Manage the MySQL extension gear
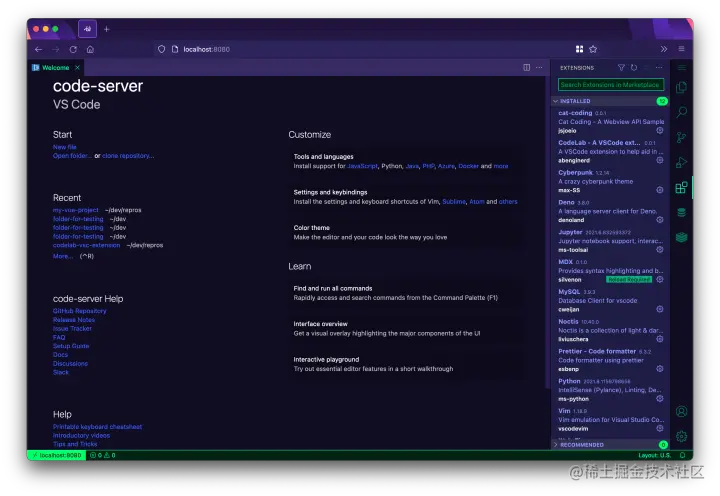Viewport: 720px width, 496px height. pos(660,309)
